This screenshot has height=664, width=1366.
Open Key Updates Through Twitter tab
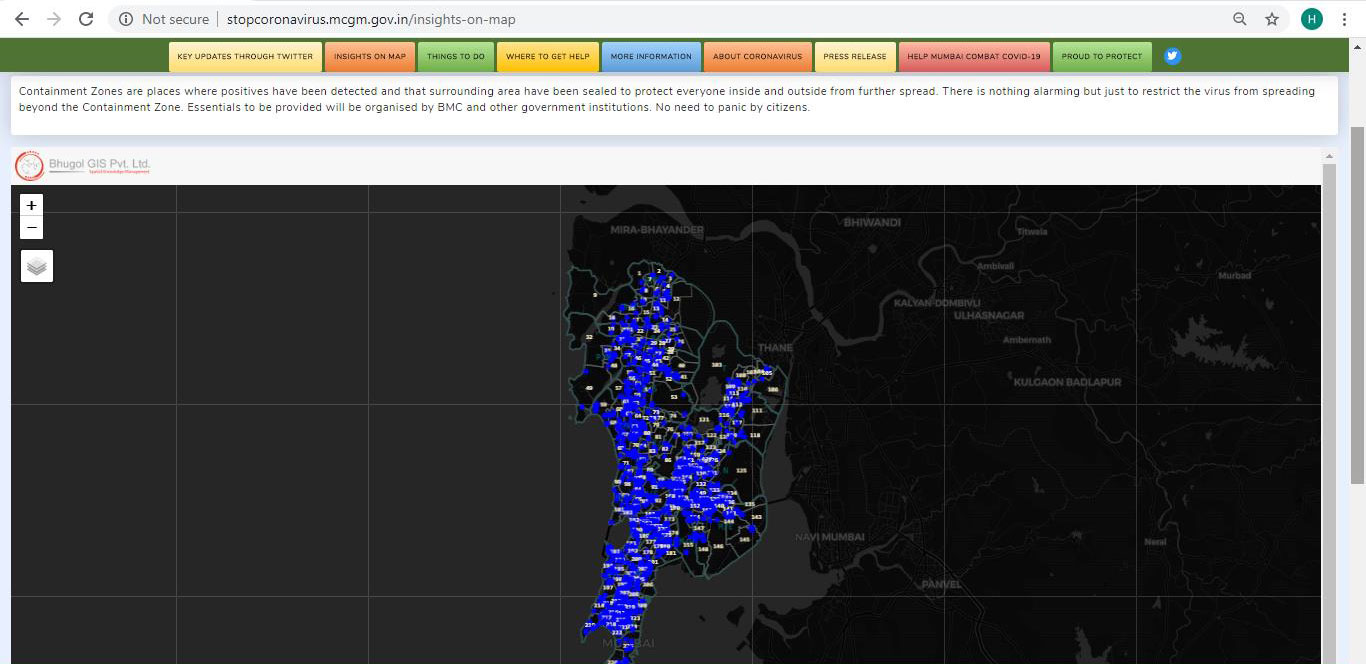(x=245, y=56)
